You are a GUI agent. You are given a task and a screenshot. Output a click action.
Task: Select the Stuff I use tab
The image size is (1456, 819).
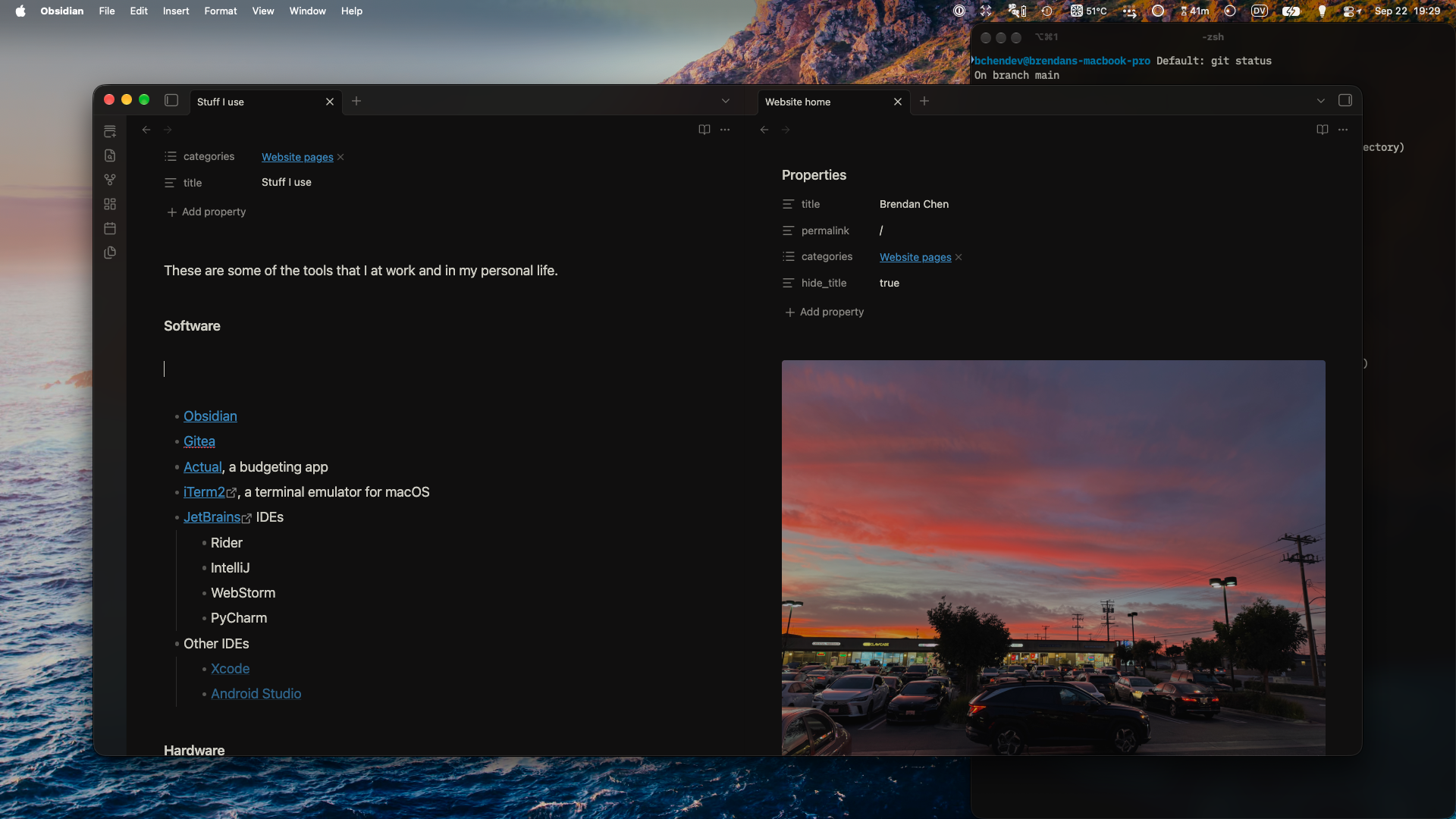click(x=265, y=102)
